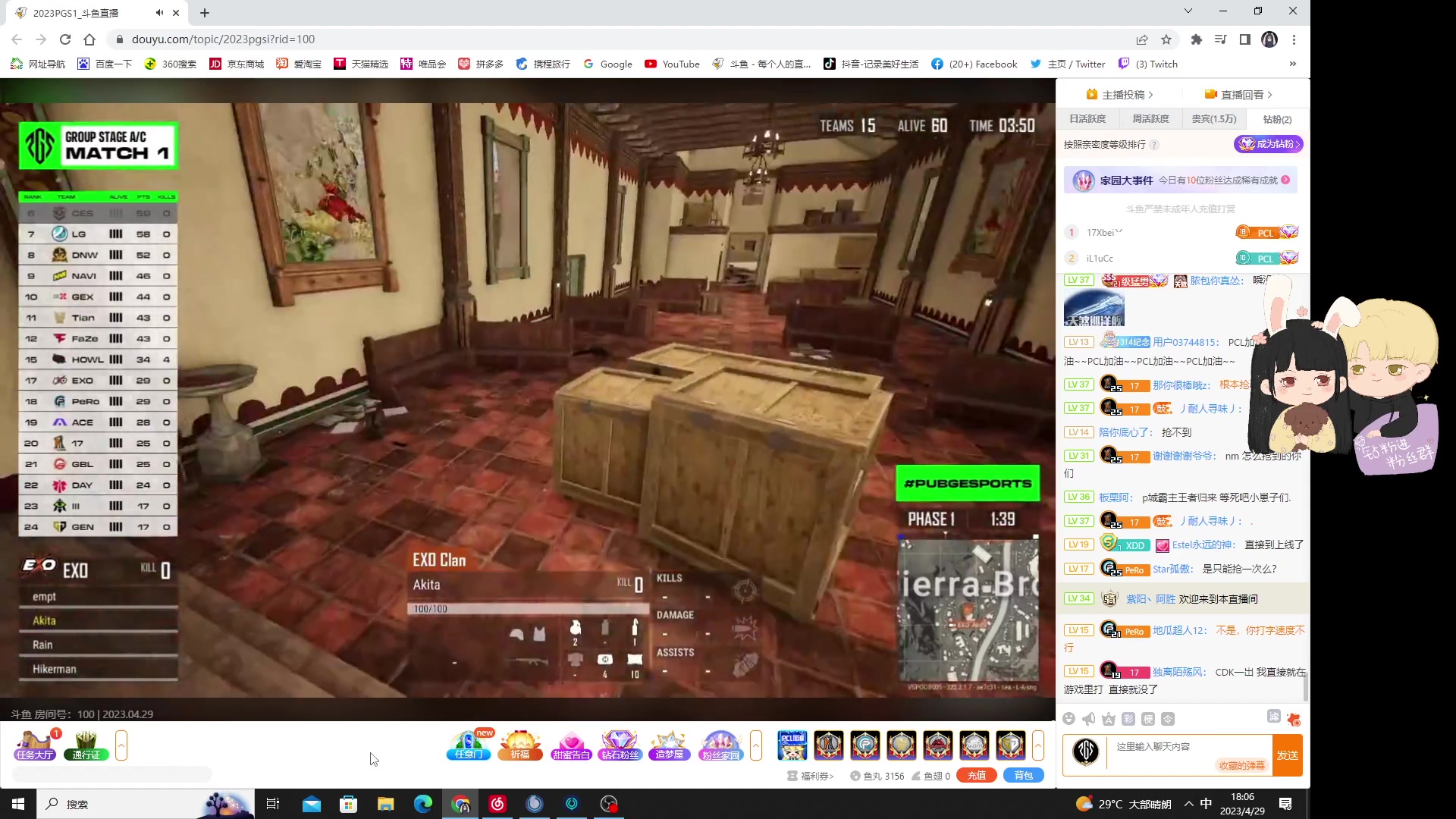Share this page from the address bar
1456x819 pixels.
tap(1142, 39)
